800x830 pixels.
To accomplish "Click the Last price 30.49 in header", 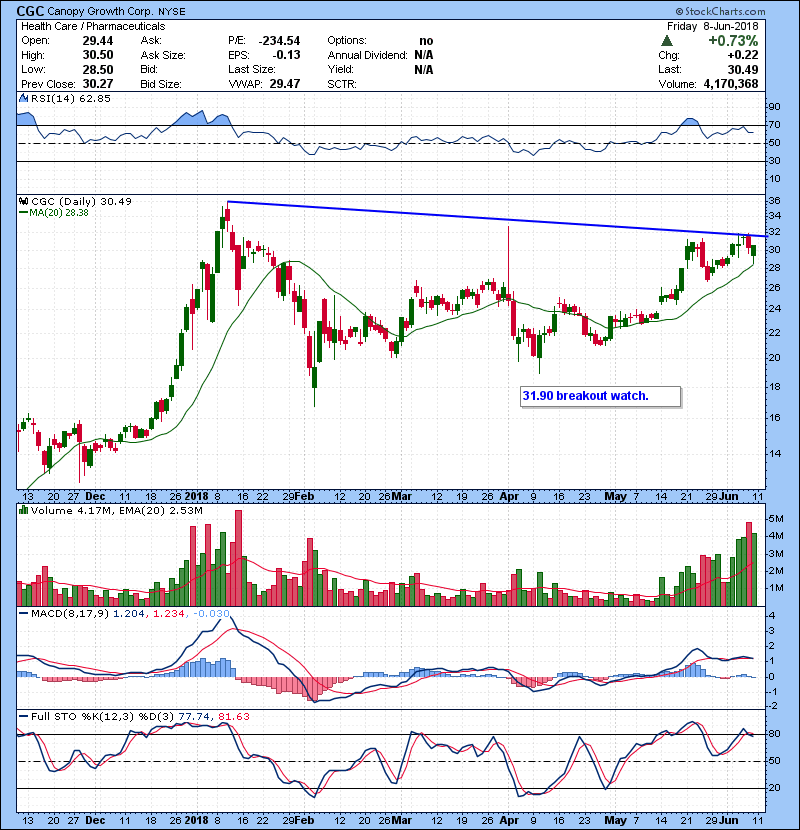I will (743, 70).
